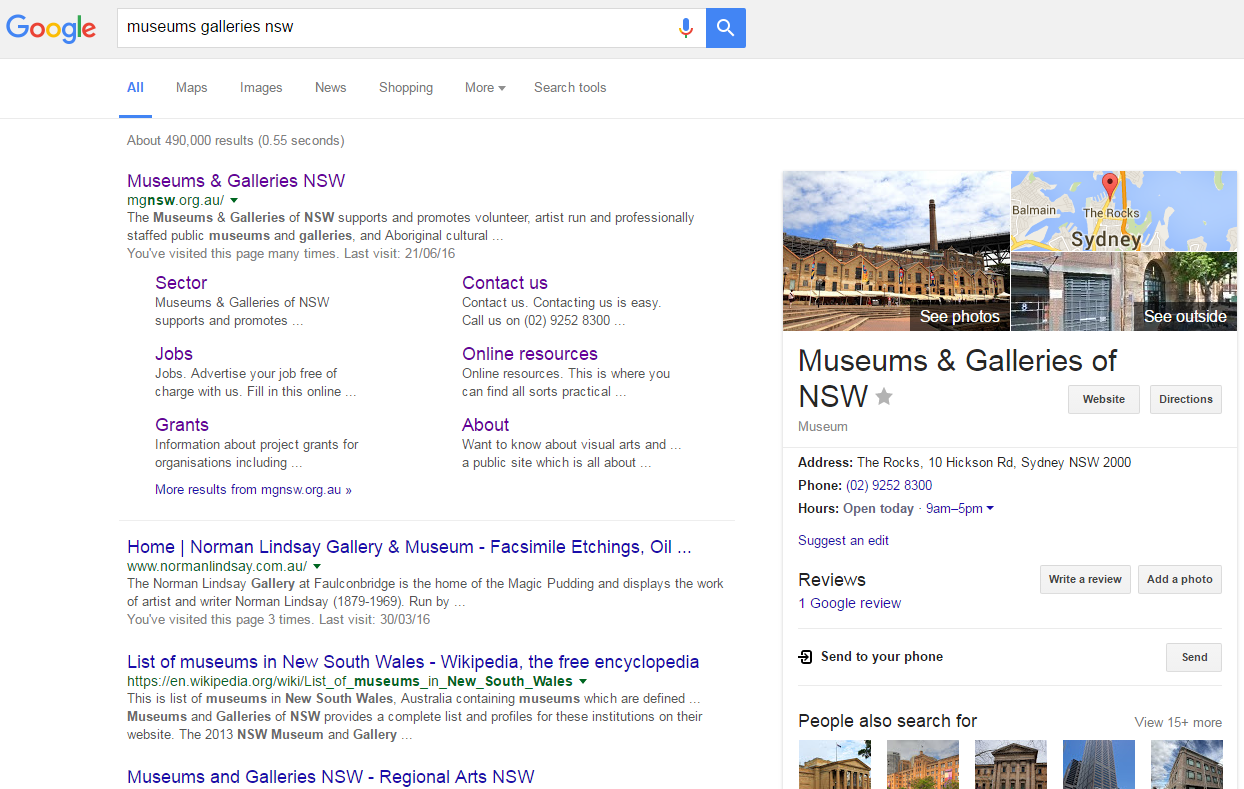Screen dimensions: 1244x789
Task: Open fourth People also search for thumbnail
Action: tap(1098, 764)
